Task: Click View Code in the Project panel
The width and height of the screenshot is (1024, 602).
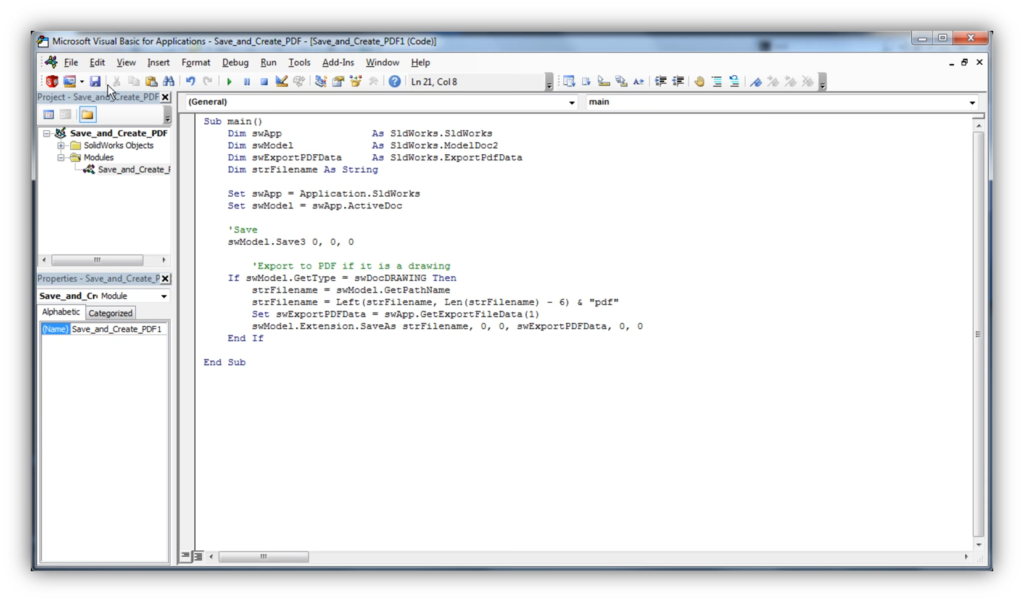Action: click(x=48, y=115)
